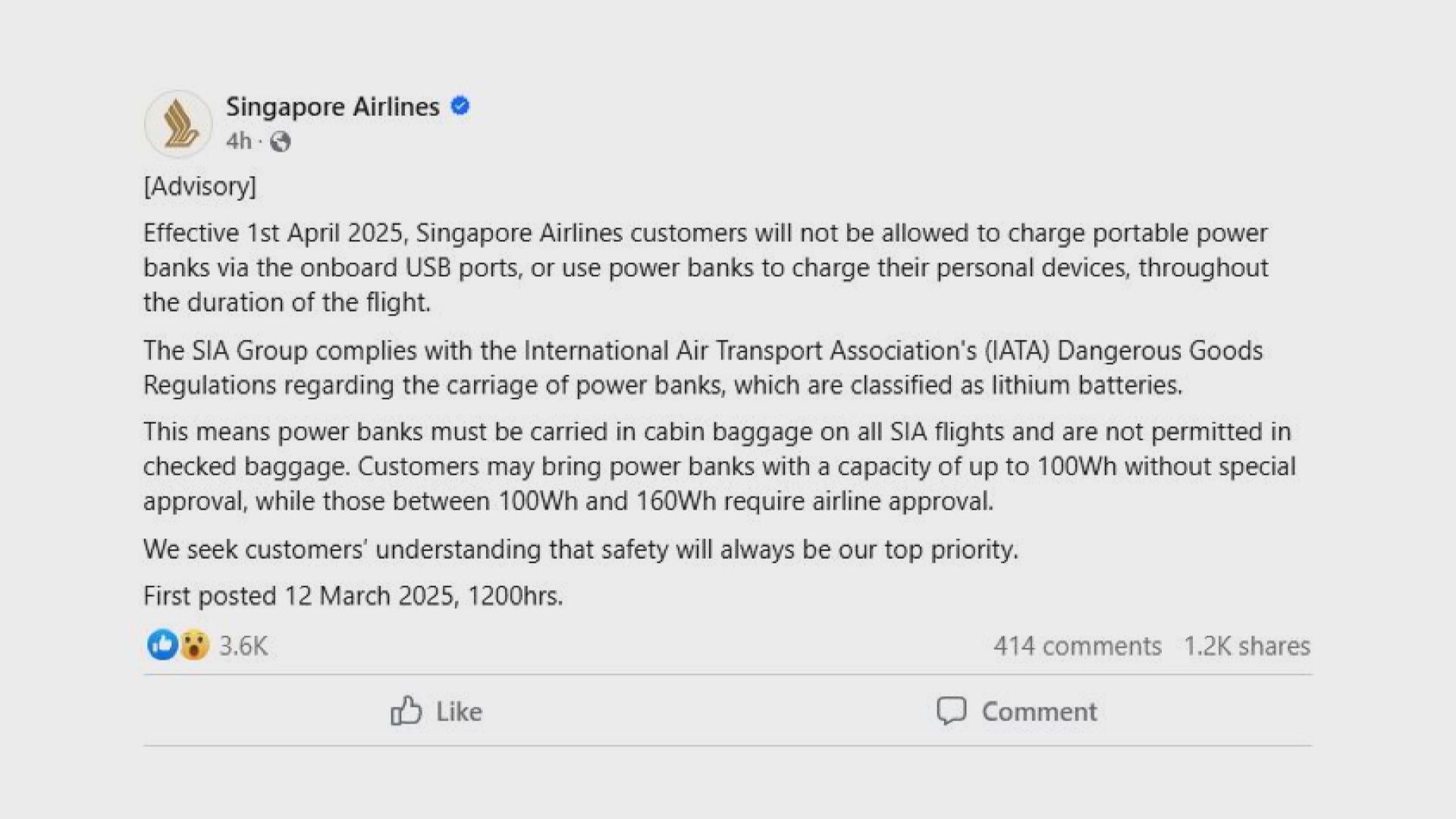Select the speech bubble icon beside Comment
Image resolution: width=1456 pixels, height=819 pixels.
(953, 711)
